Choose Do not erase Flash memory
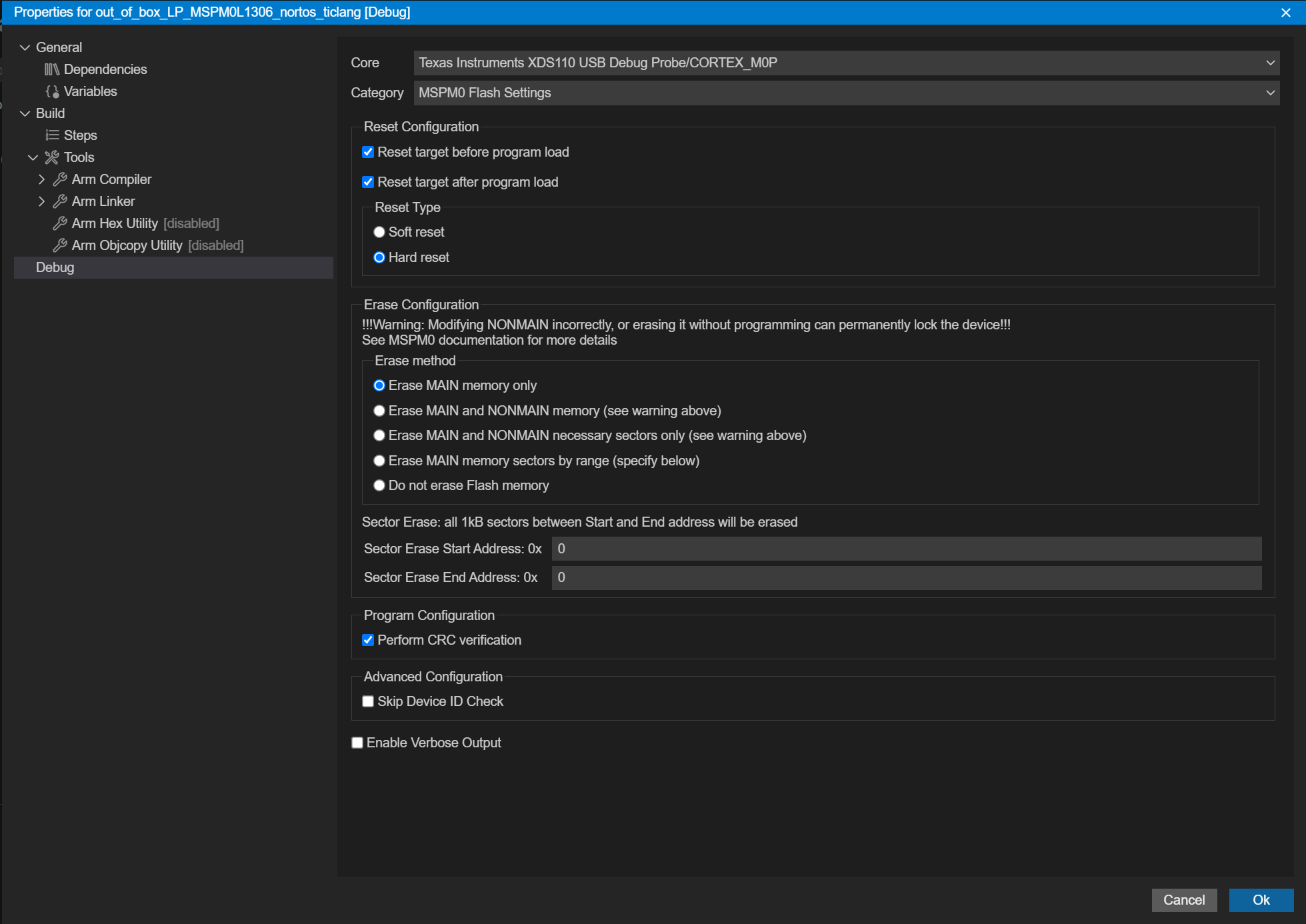This screenshot has width=1306, height=924. click(x=379, y=485)
